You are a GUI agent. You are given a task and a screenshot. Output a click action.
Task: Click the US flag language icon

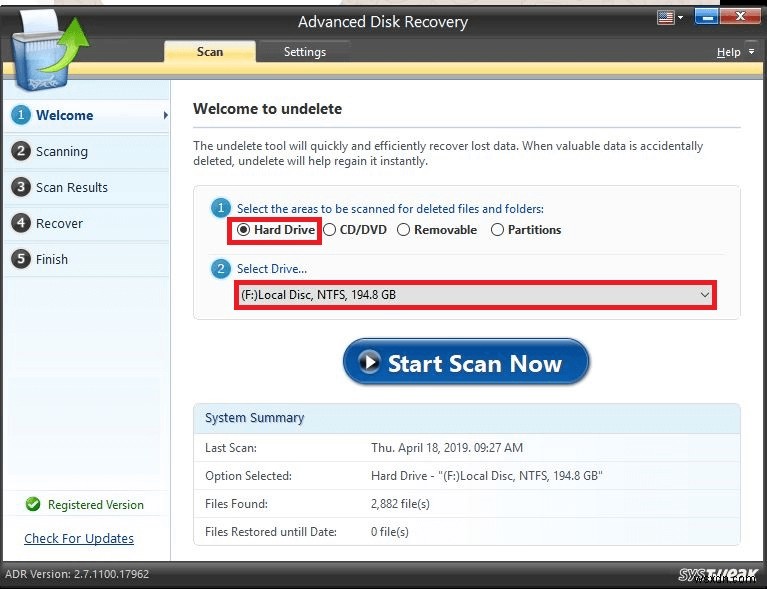[x=665, y=18]
